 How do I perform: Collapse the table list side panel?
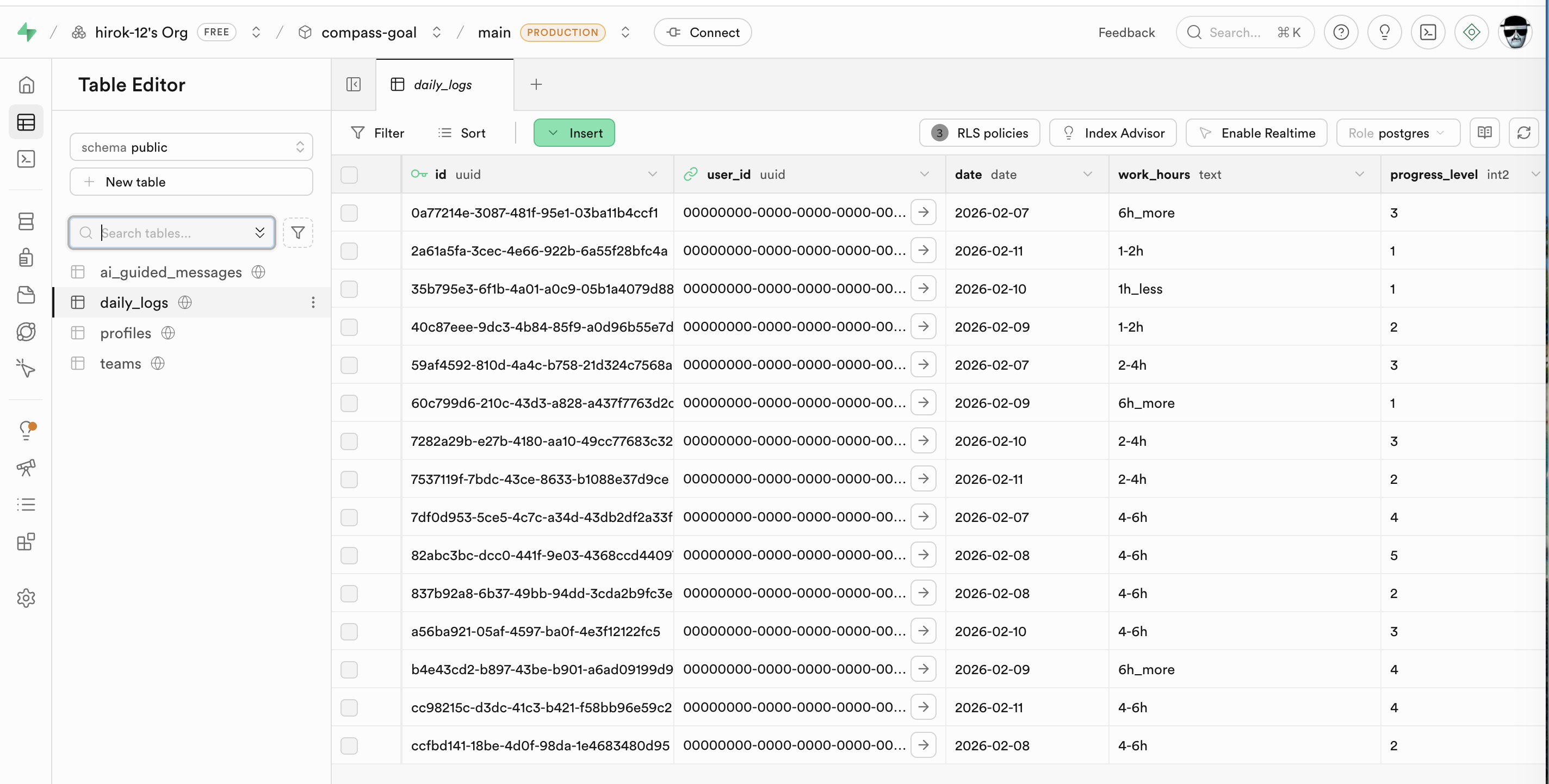click(x=354, y=84)
